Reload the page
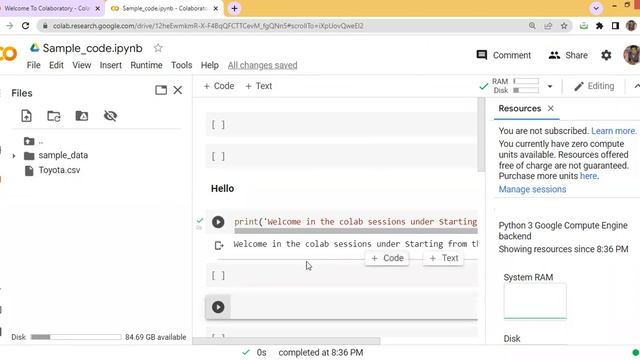 (26, 26)
